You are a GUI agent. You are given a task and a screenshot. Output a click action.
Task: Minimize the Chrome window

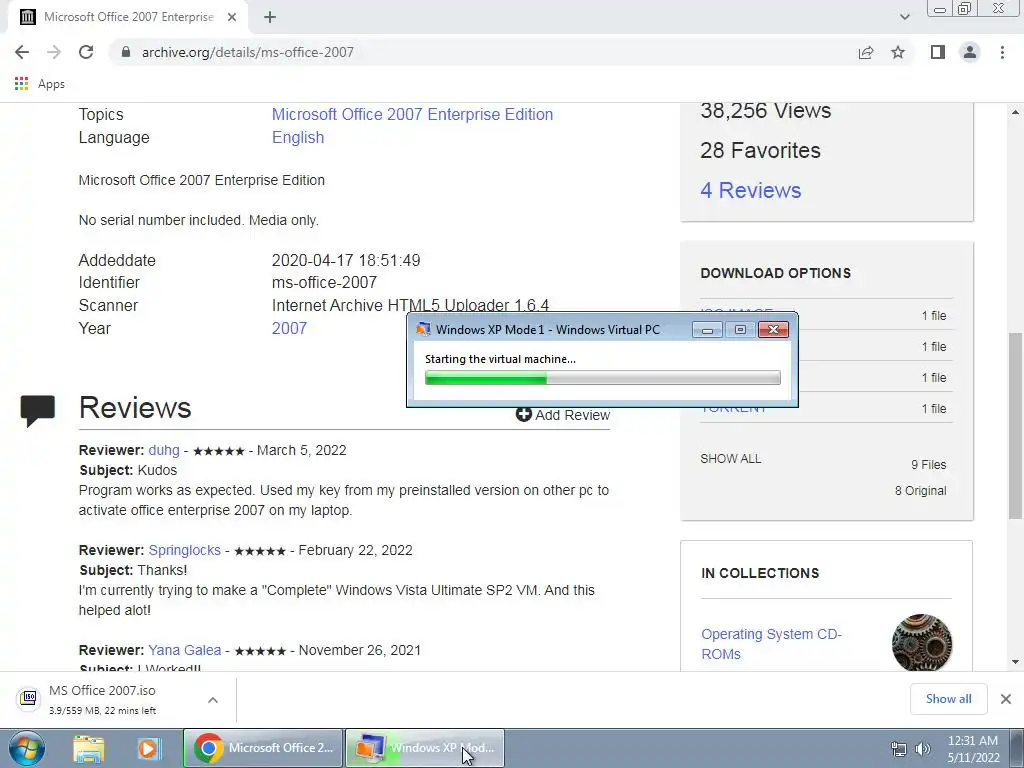pos(940,8)
